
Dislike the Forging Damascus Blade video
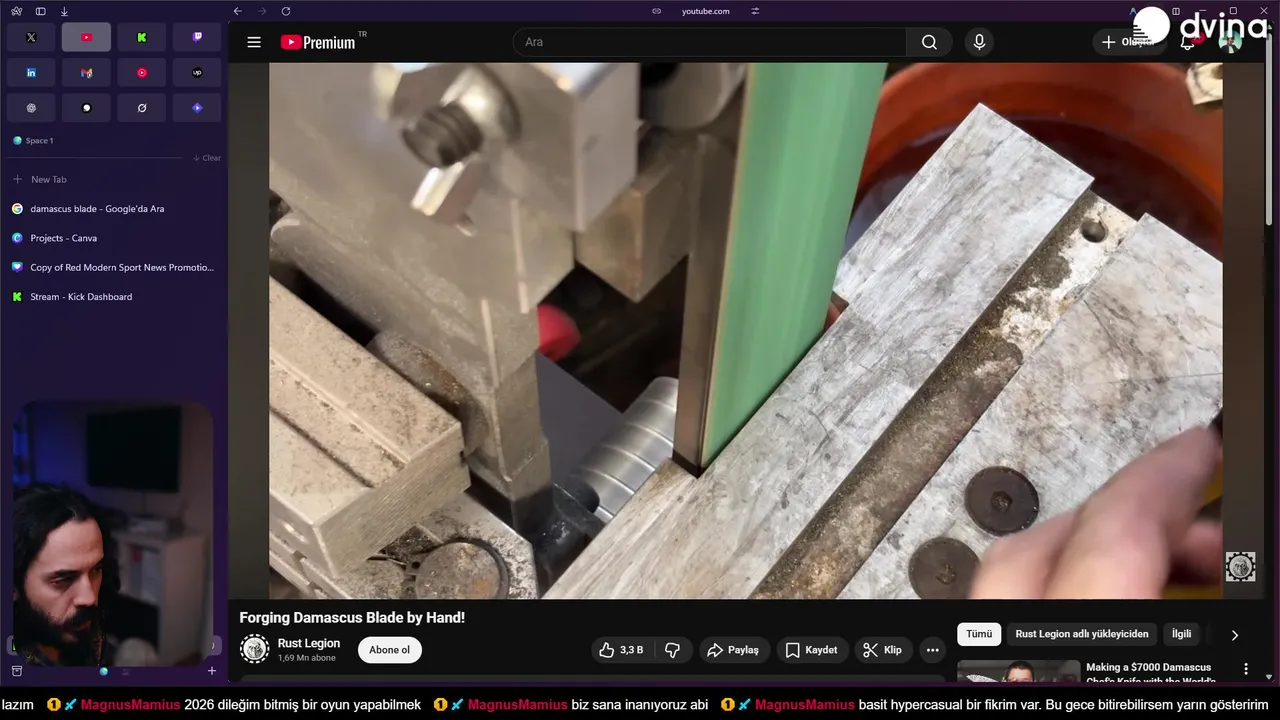672,650
